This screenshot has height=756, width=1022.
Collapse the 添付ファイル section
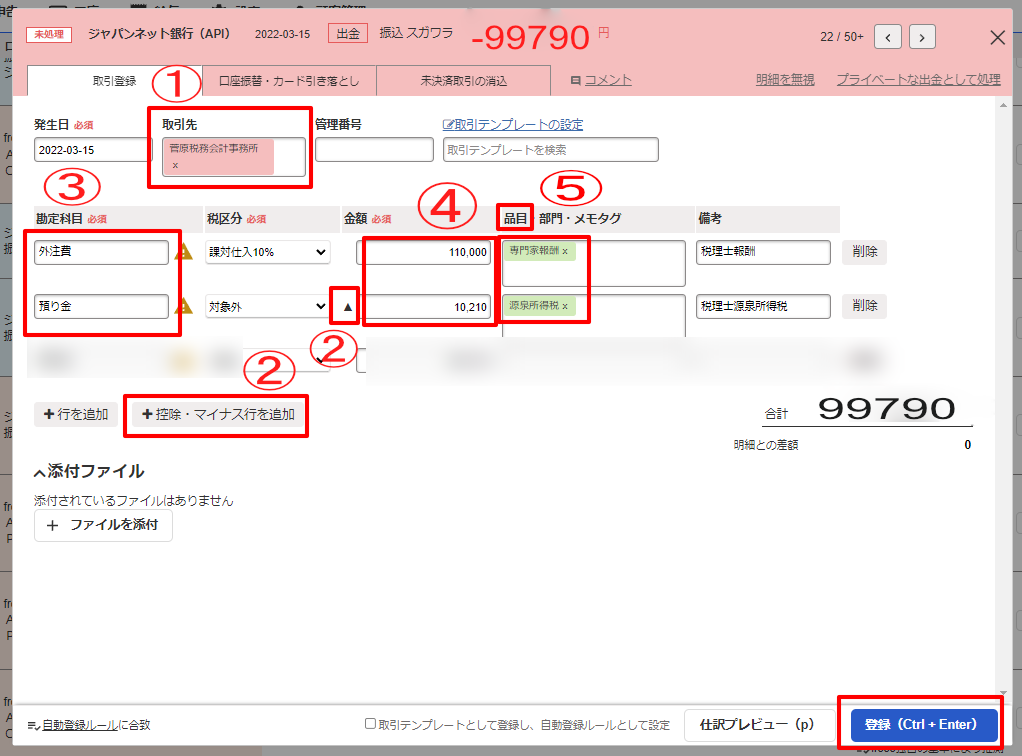coord(40,472)
